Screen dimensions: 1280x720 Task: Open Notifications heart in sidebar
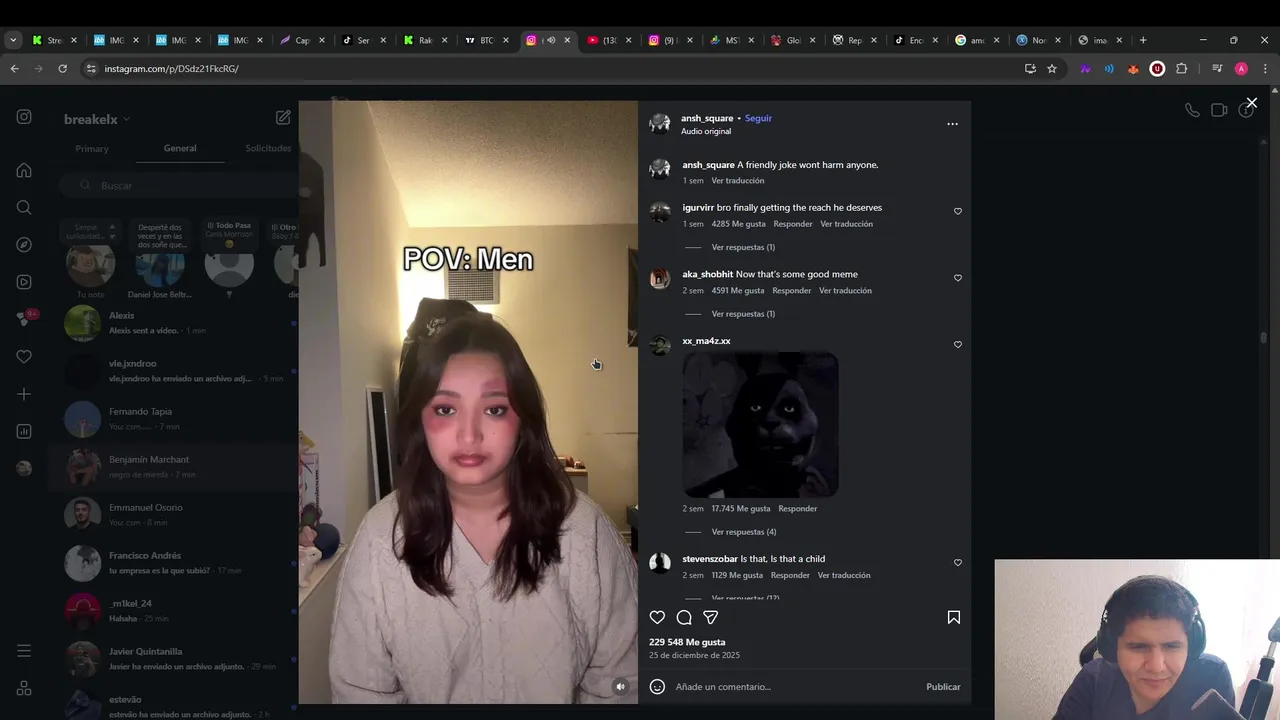24,357
